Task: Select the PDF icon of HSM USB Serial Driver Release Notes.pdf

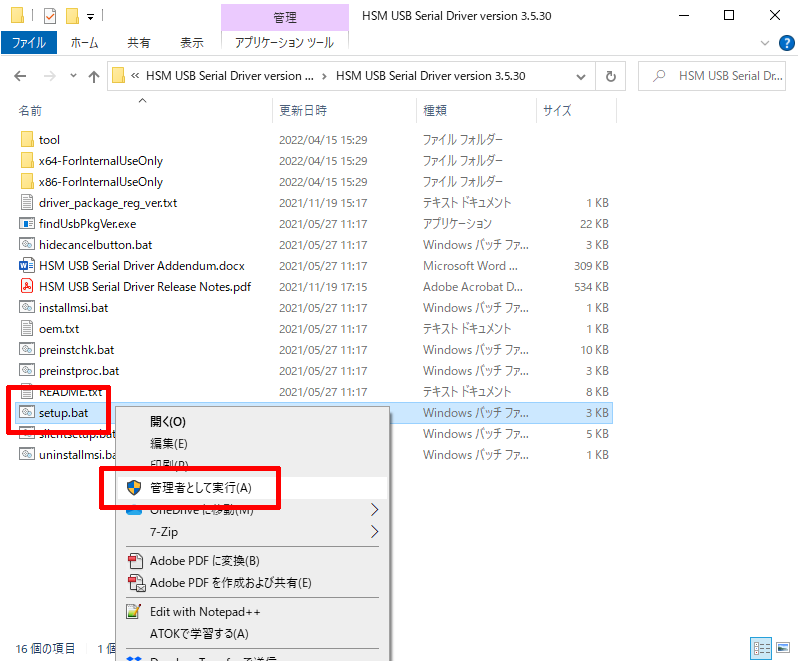Action: [27, 286]
